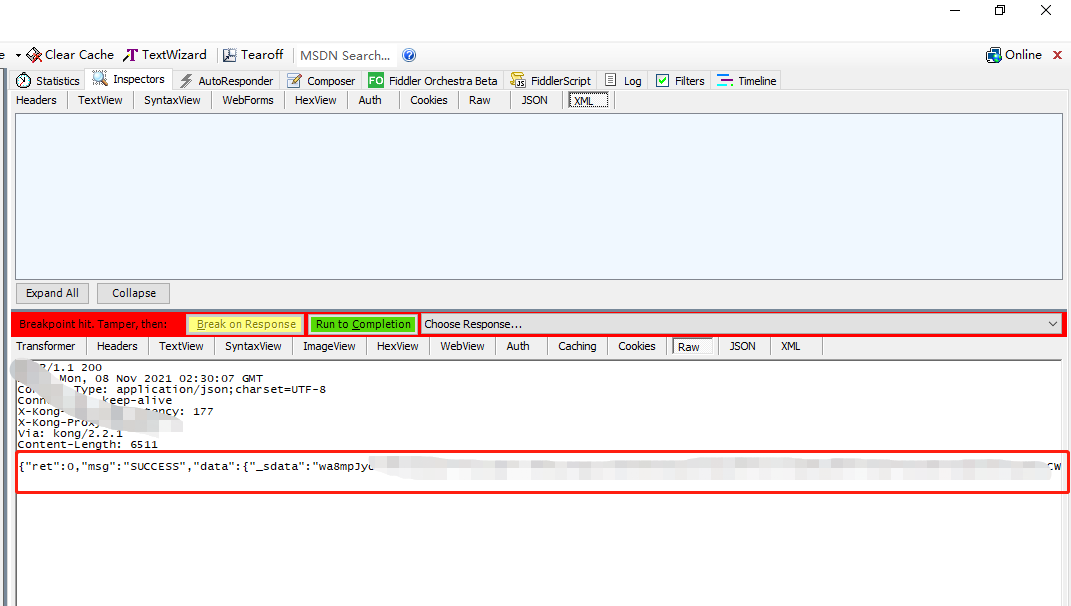Screen dimensions: 1071x606
Task: Select the Caching response tab
Action: pos(577,346)
